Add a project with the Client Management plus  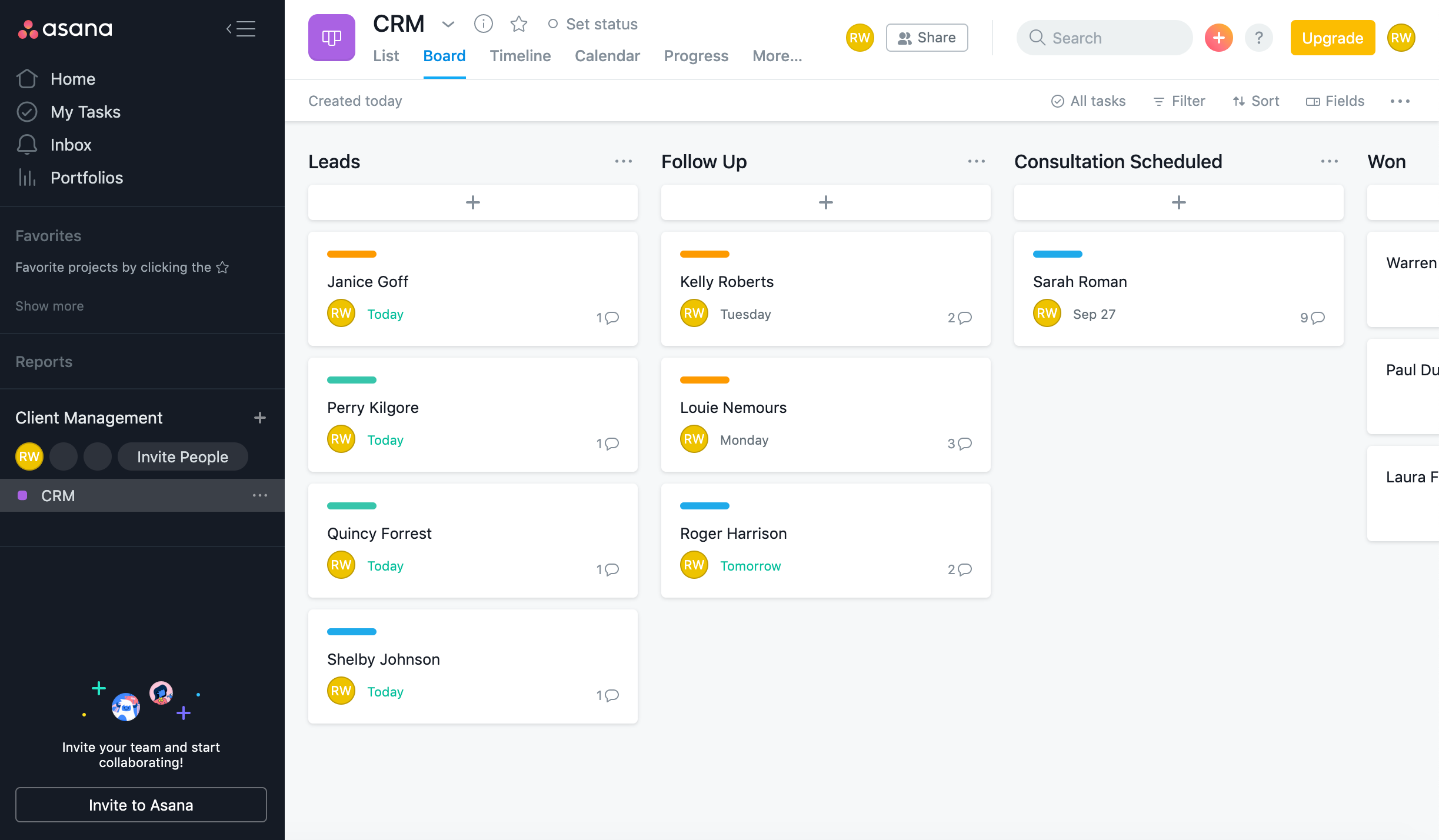click(260, 418)
